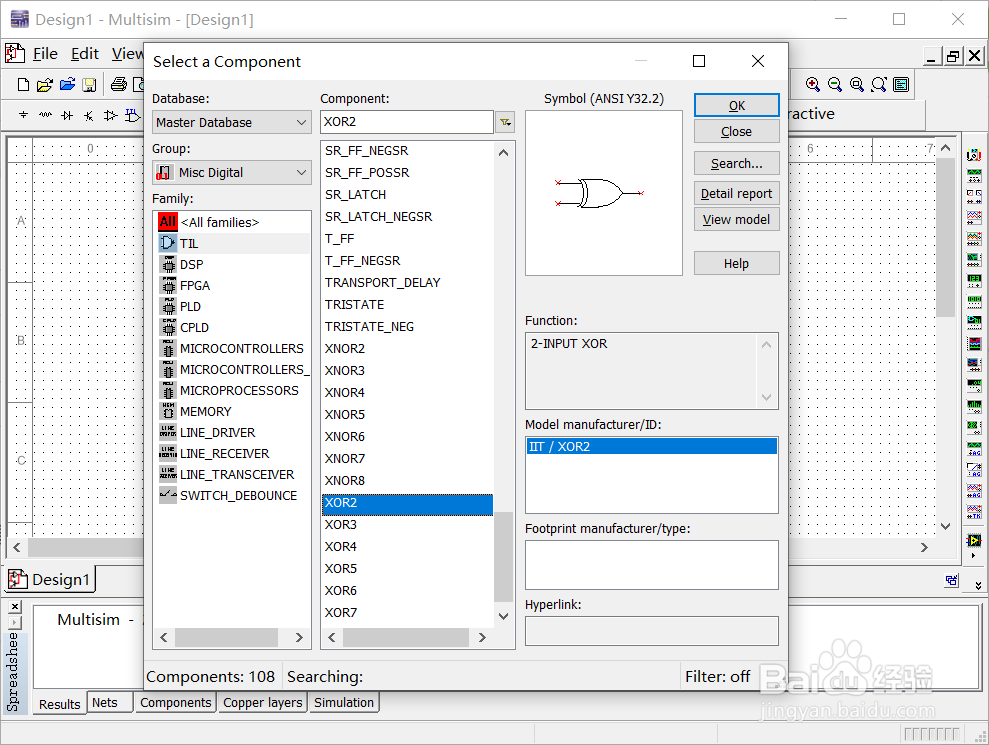This screenshot has width=989, height=745.
Task: Switch to the Components tab
Action: coord(175,703)
